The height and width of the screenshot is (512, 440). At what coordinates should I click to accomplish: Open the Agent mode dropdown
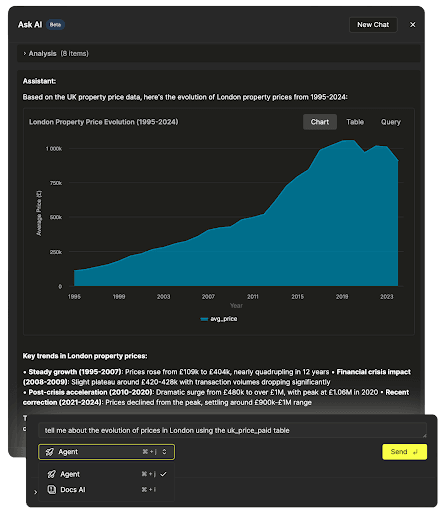[106, 452]
